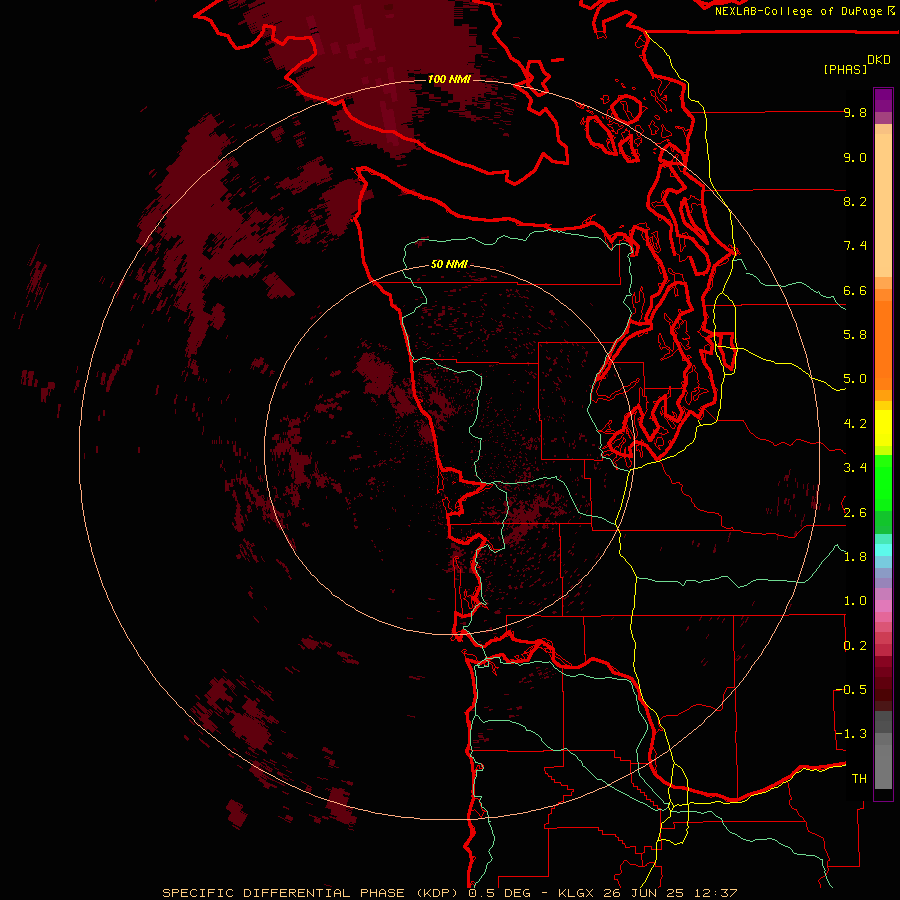
Task: Click the 5.8 scale value
Action: (x=855, y=335)
